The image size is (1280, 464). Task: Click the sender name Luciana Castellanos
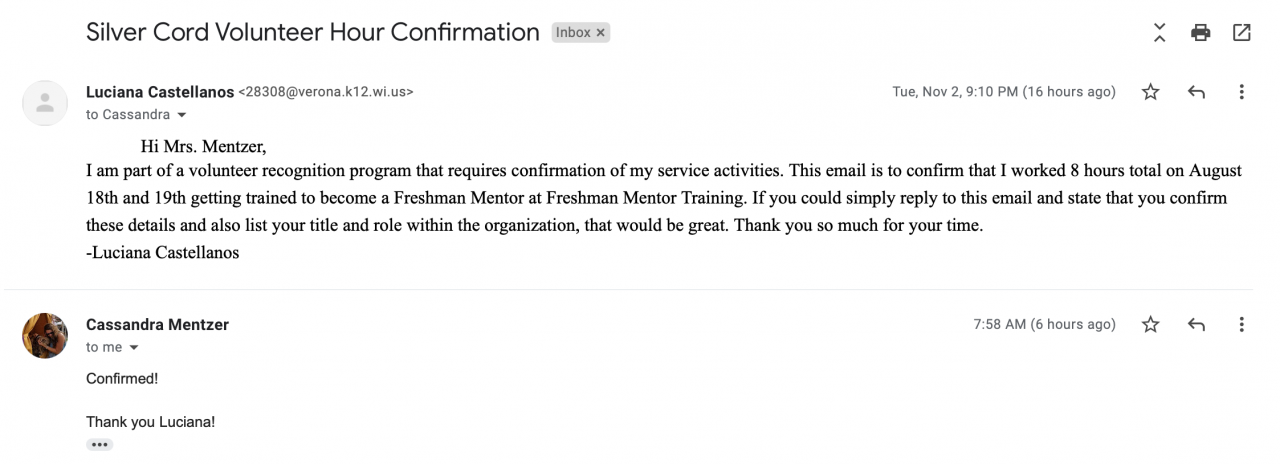click(x=160, y=92)
